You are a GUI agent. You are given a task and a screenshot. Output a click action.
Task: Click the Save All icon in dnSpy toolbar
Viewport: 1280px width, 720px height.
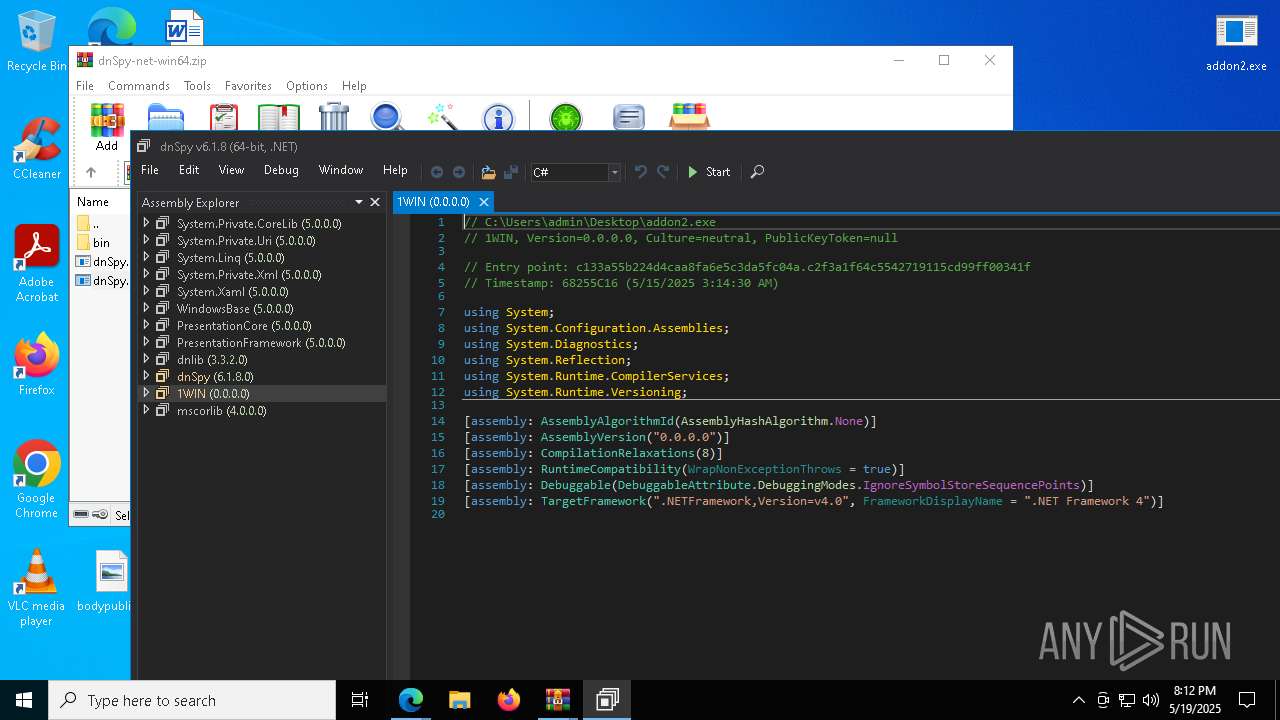coord(510,172)
